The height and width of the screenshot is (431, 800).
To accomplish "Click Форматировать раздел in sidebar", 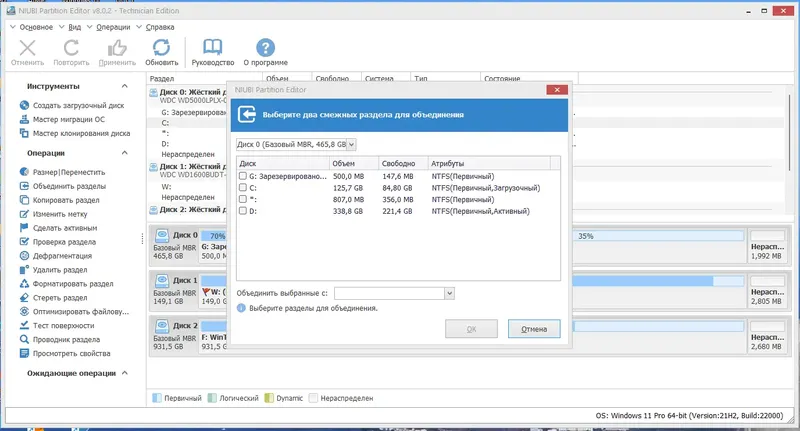I will click(x=73, y=284).
